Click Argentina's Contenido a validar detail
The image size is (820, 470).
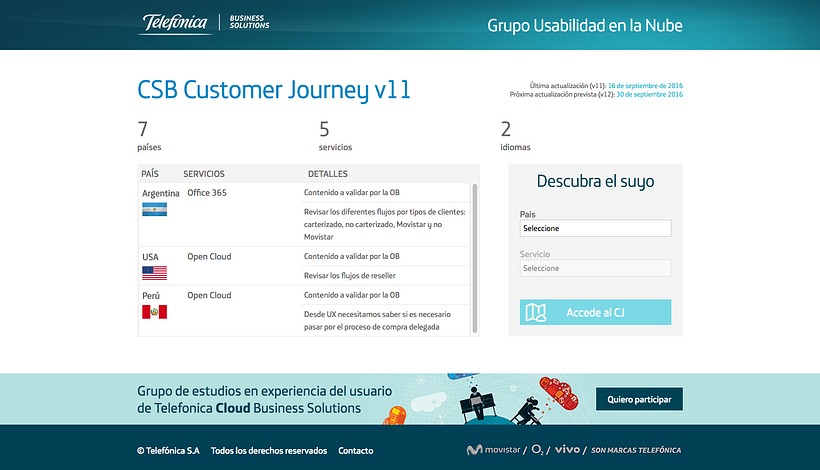point(351,192)
